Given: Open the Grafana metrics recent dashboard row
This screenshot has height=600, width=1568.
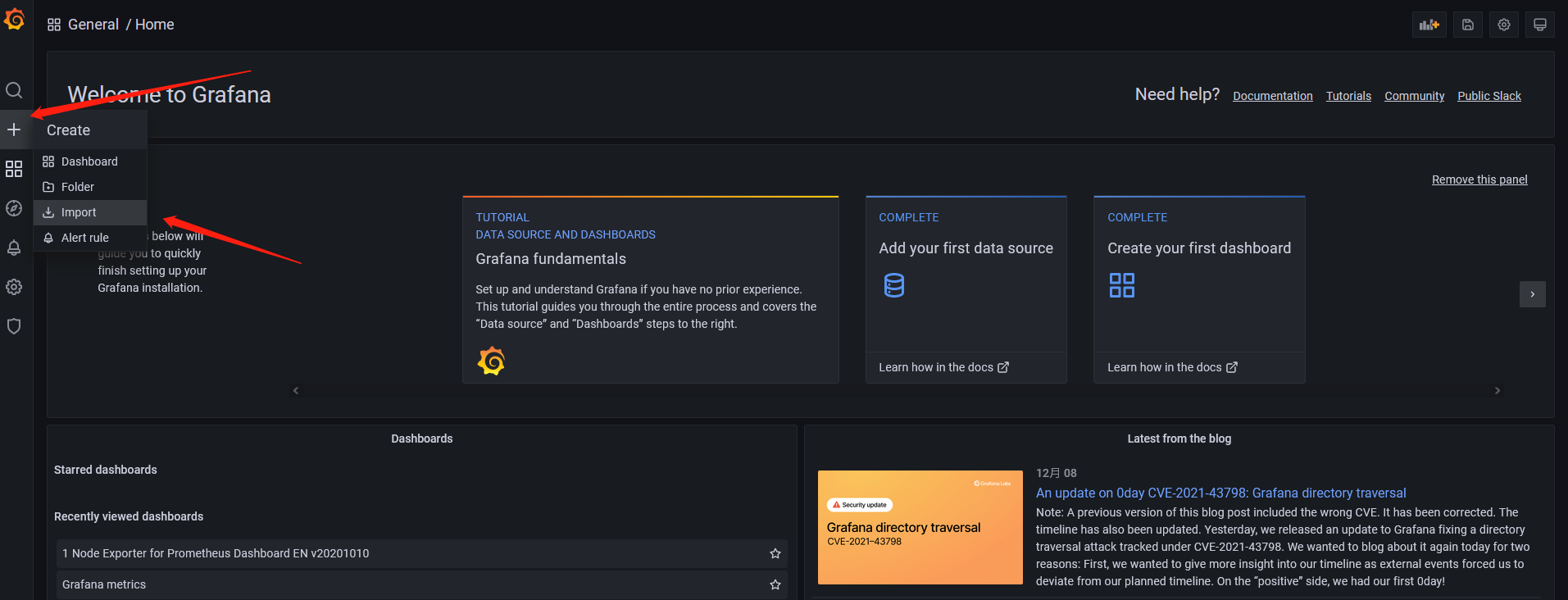Looking at the screenshot, I should (421, 584).
